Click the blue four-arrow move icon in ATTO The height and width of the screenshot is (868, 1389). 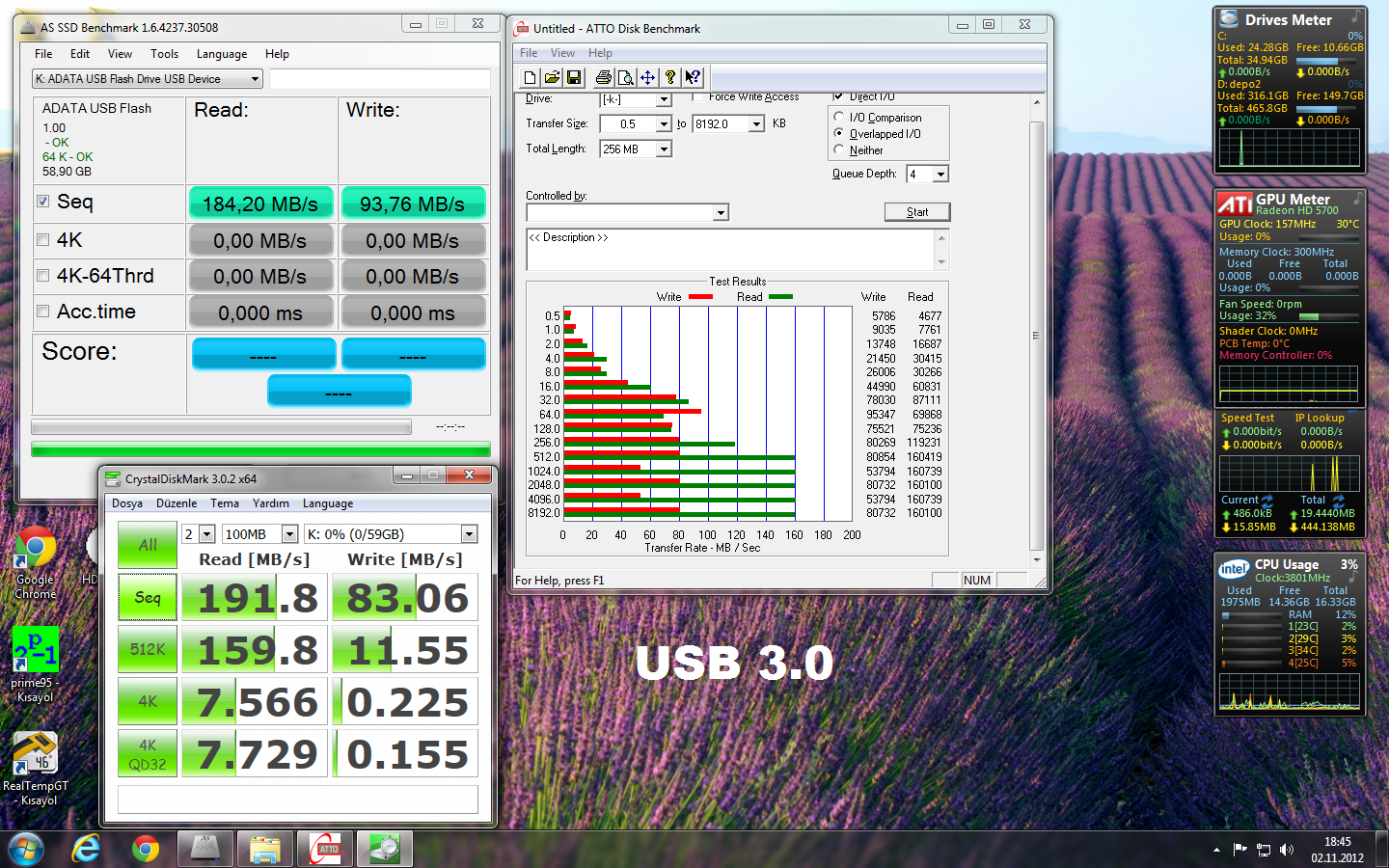click(x=648, y=78)
